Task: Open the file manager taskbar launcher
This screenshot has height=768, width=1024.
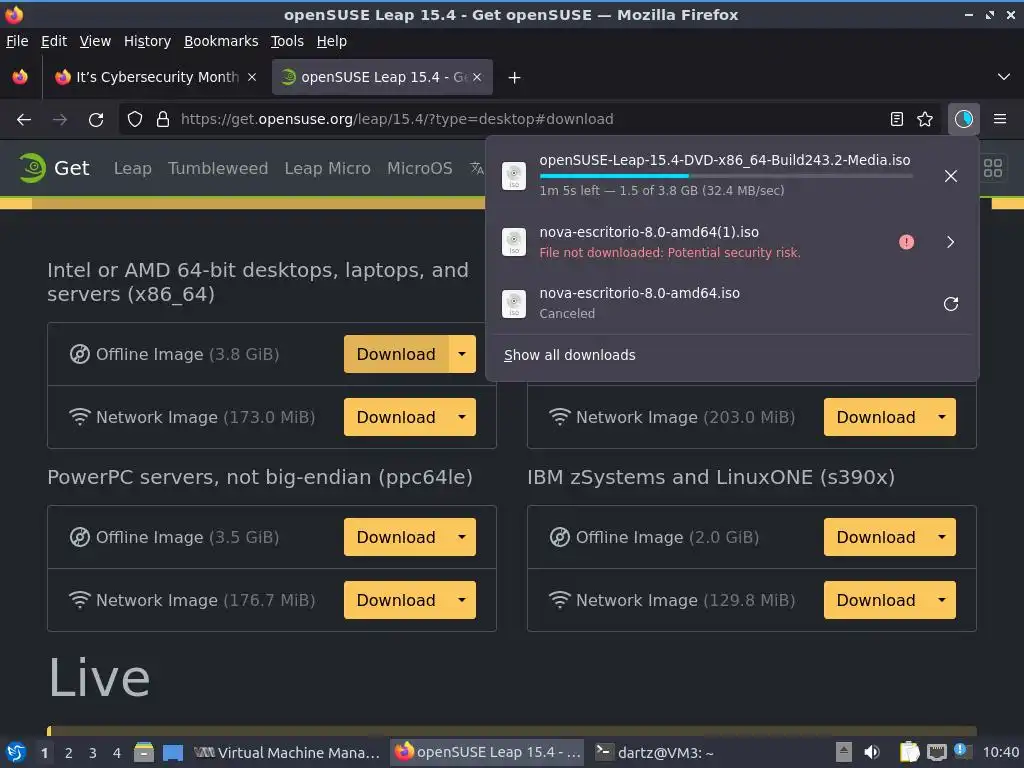Action: tap(144, 753)
